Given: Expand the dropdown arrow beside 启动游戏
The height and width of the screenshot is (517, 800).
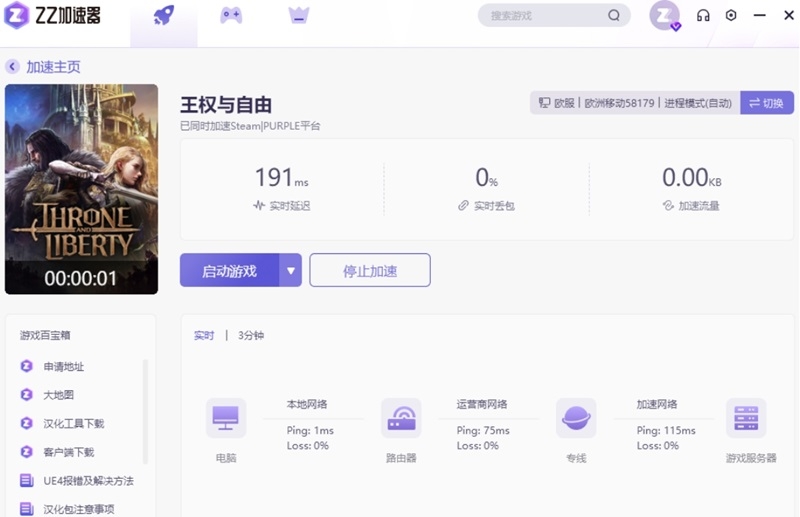Looking at the screenshot, I should pos(291,270).
